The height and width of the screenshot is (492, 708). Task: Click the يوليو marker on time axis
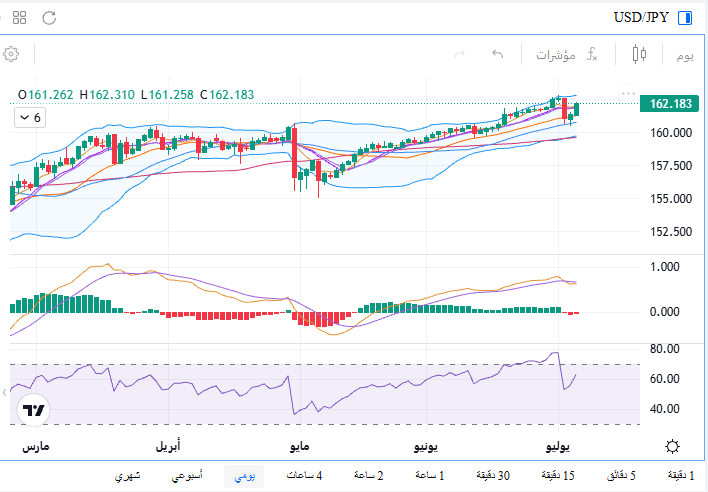coord(558,447)
